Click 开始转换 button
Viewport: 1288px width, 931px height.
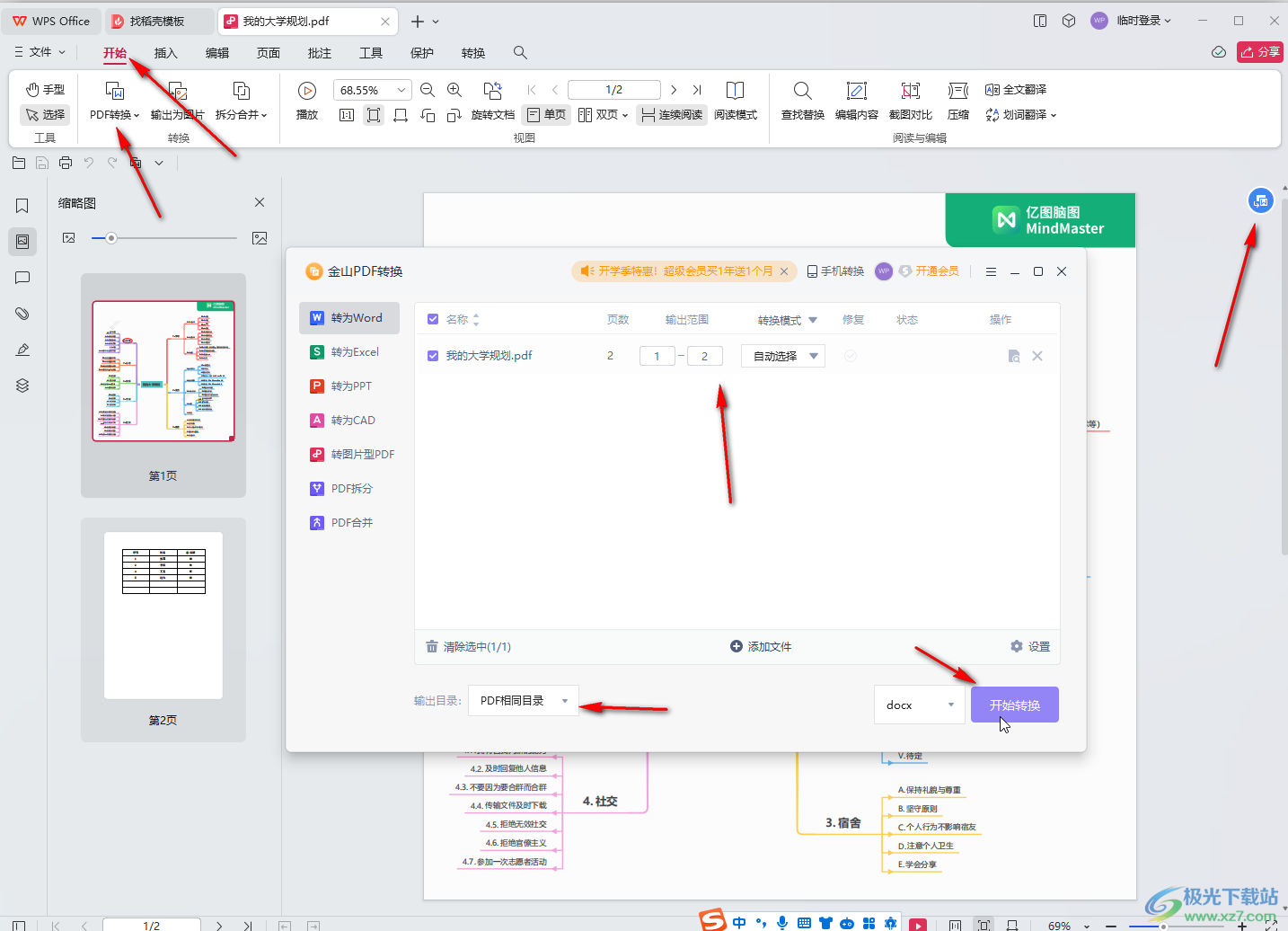click(1015, 705)
